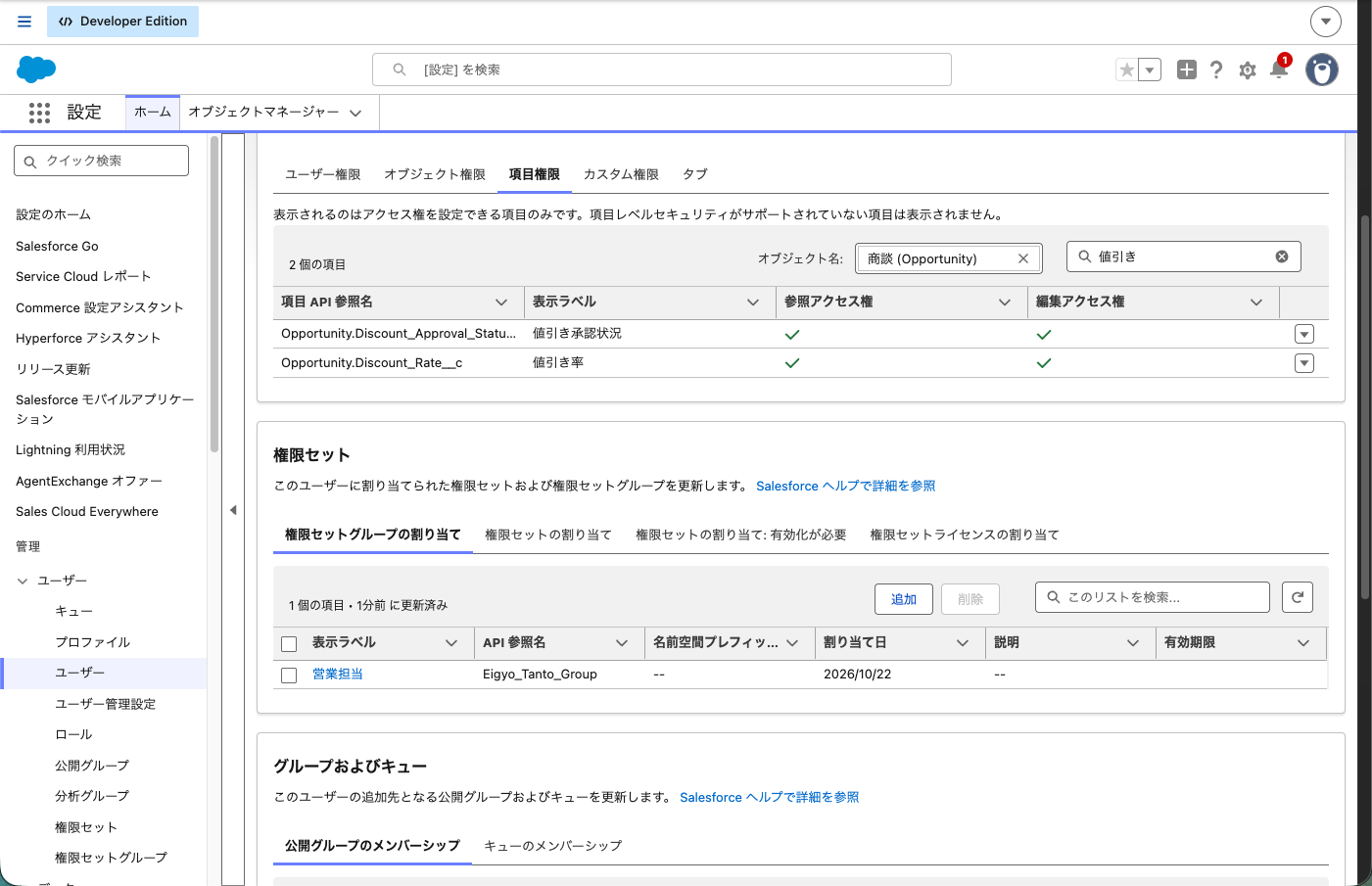
Task: Open the 項目 API 参照名 column menu
Action: tap(501, 303)
